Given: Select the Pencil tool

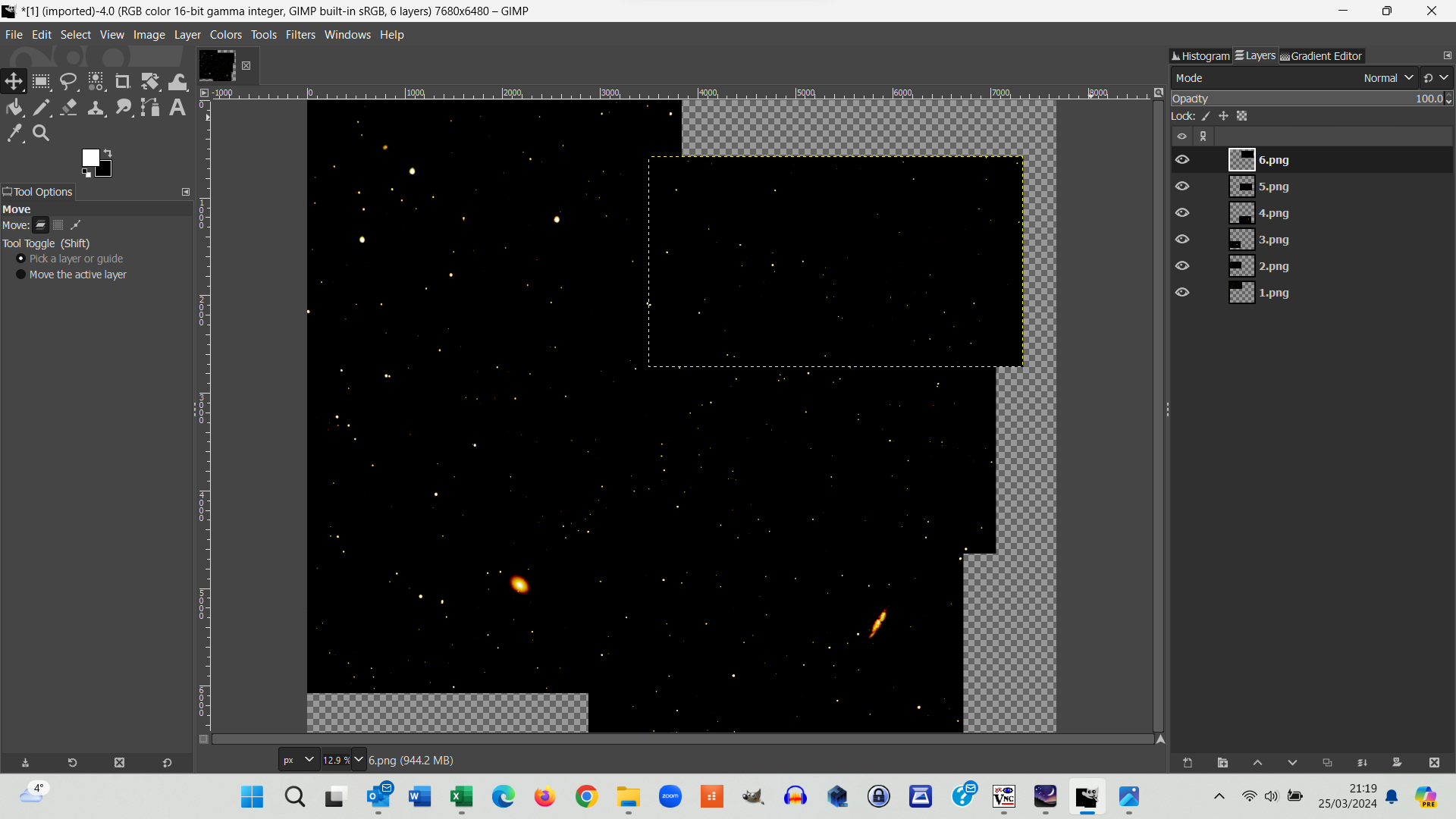Looking at the screenshot, I should click(x=41, y=108).
